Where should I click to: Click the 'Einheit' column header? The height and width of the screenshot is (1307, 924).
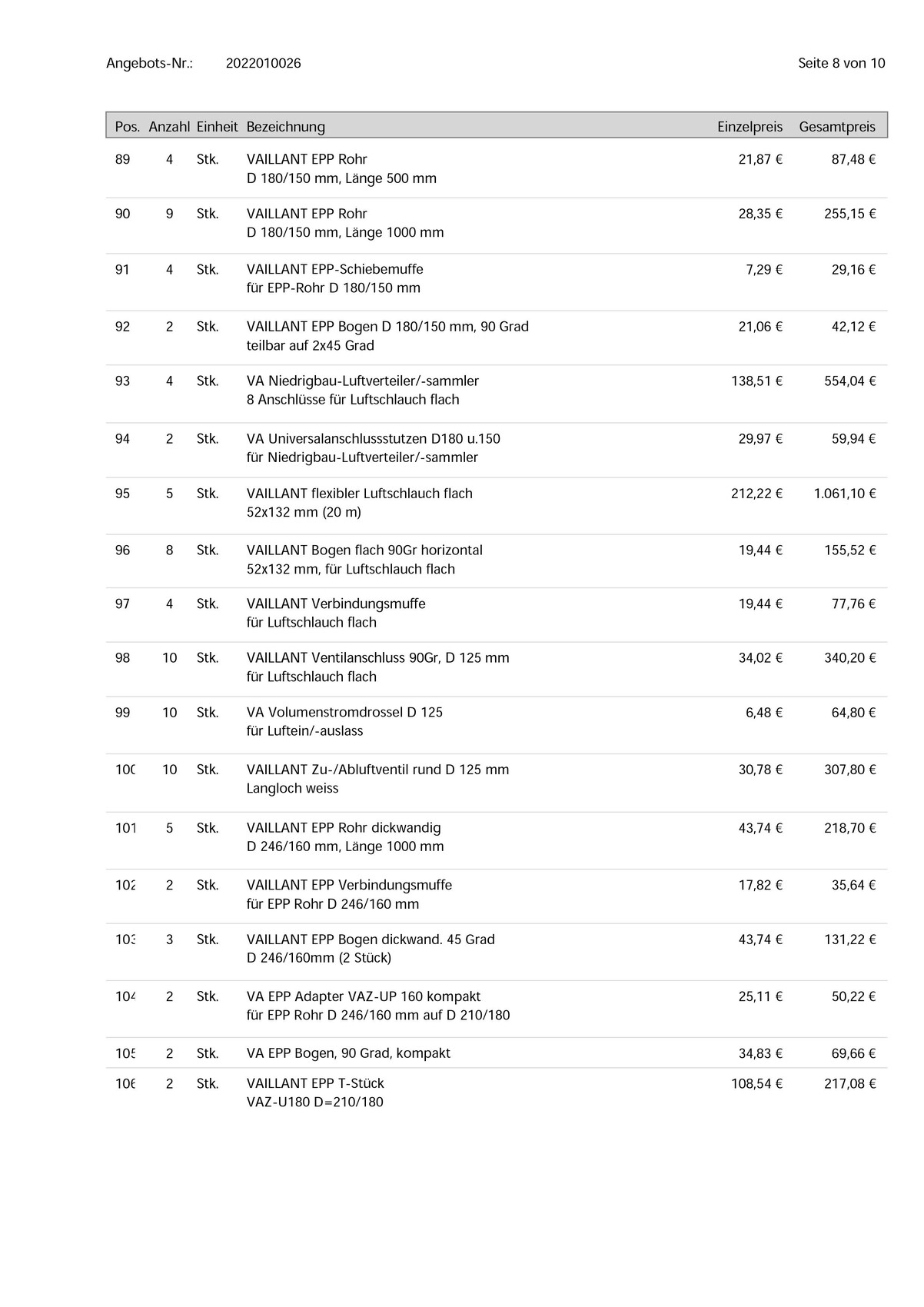click(217, 127)
